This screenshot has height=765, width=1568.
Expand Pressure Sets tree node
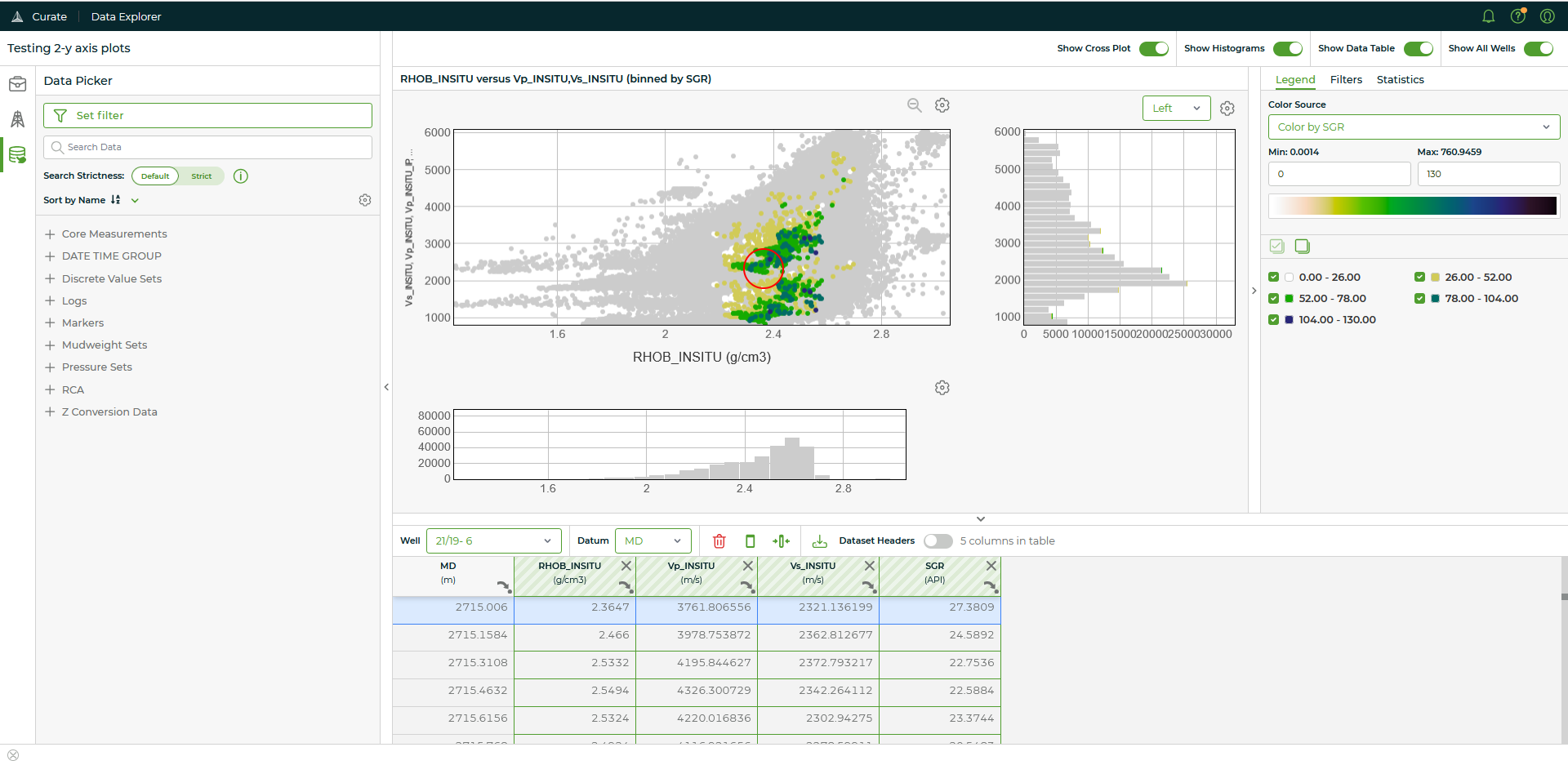pos(50,367)
